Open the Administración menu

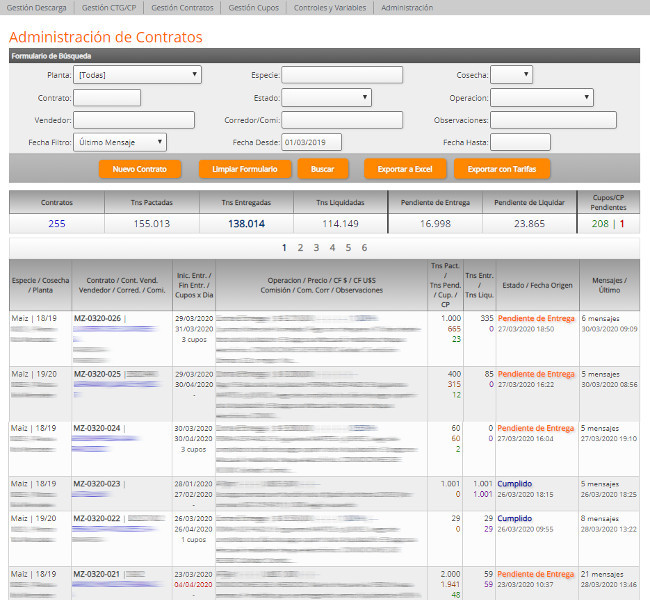point(407,7)
